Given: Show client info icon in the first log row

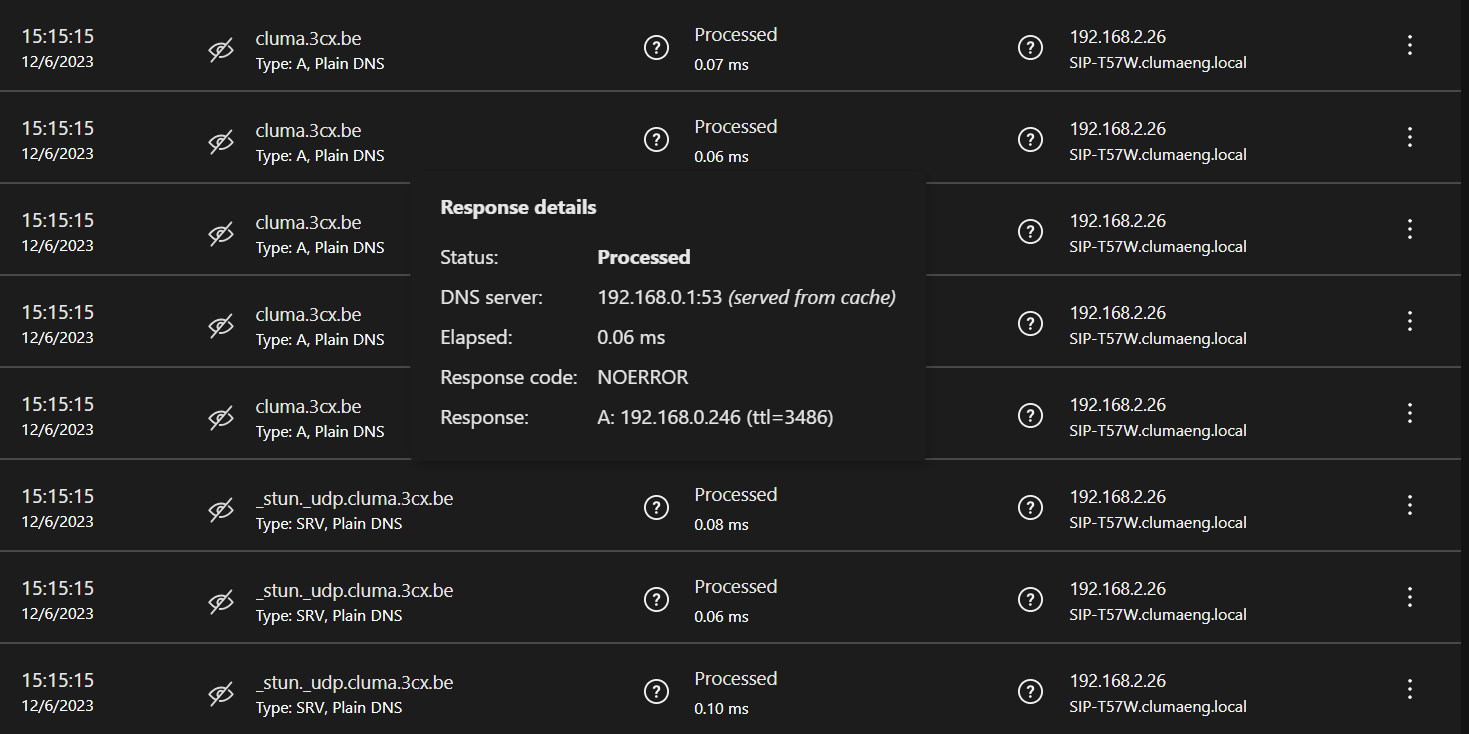Looking at the screenshot, I should click(x=1030, y=48).
